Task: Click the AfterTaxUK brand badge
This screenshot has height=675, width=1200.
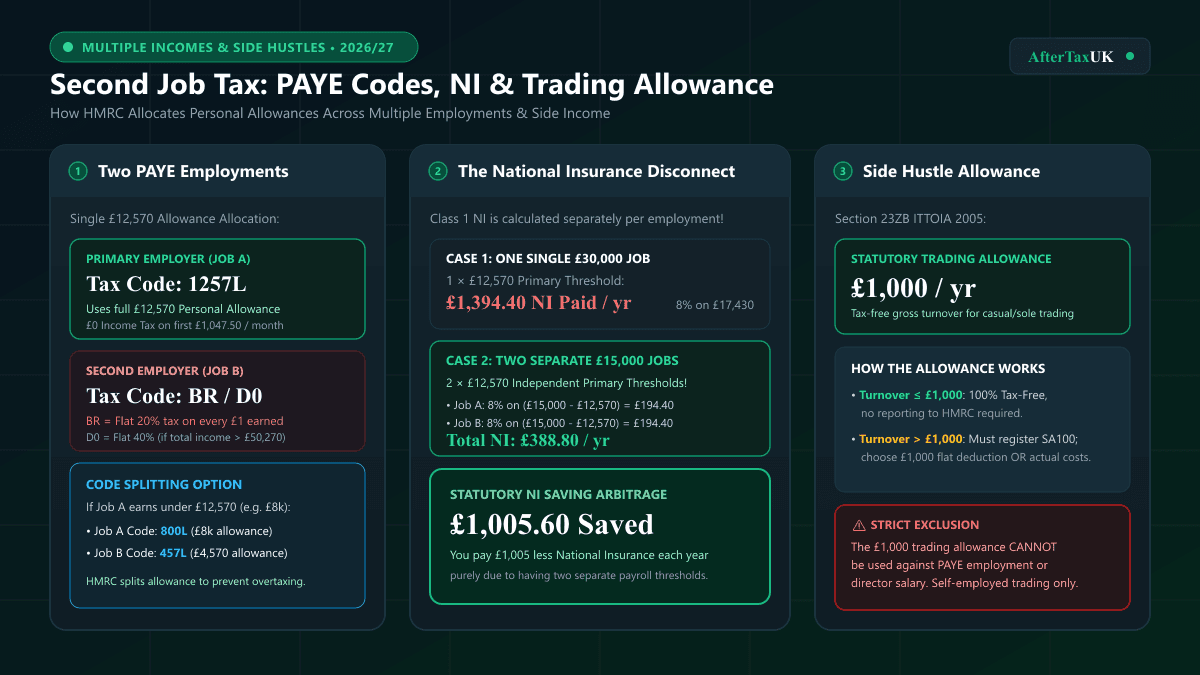Action: (x=1080, y=56)
